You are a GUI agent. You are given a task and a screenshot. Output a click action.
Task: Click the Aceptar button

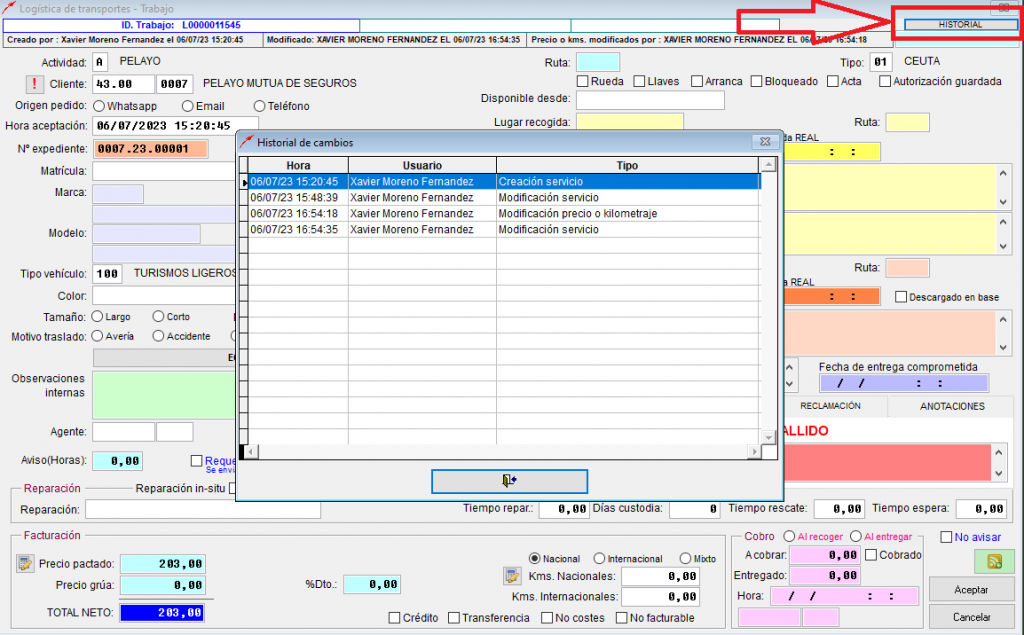(970, 590)
